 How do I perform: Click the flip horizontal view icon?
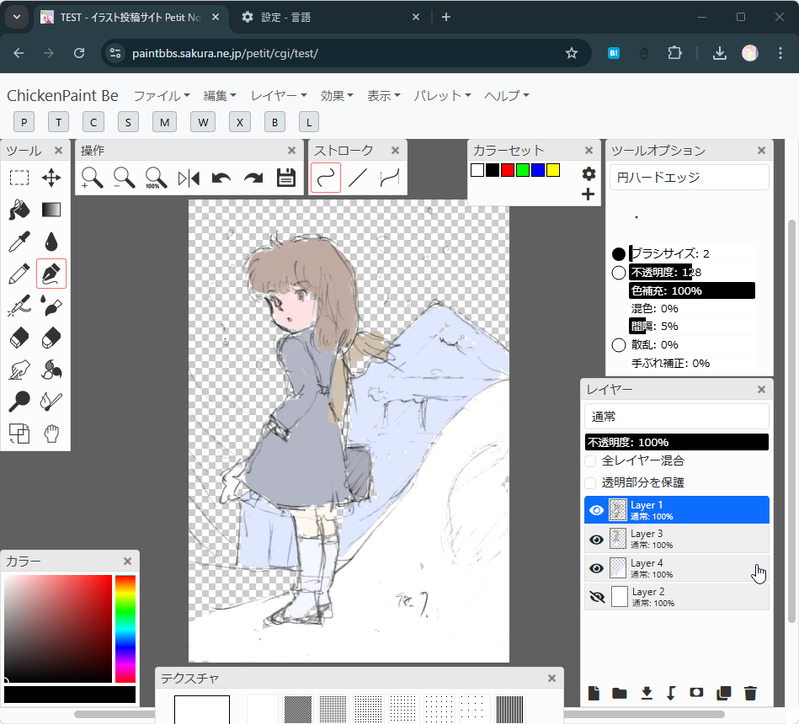pyautogui.click(x=189, y=178)
